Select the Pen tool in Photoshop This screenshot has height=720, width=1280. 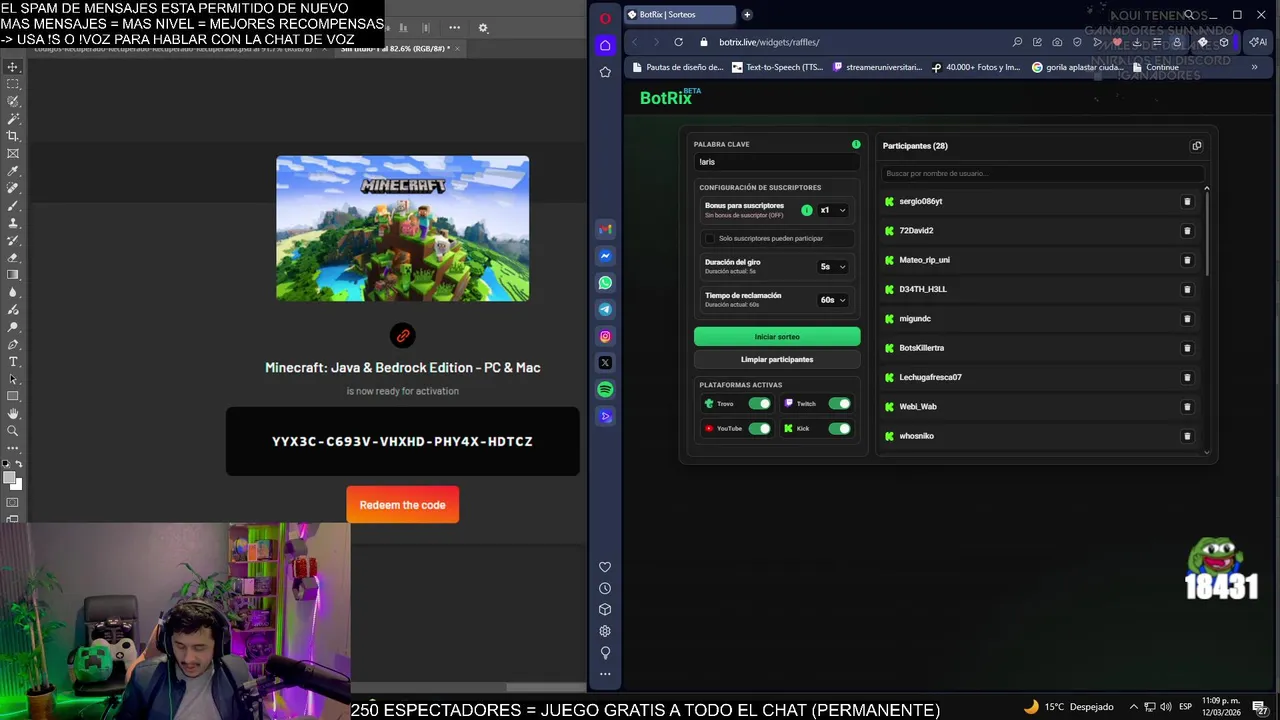[x=13, y=344]
